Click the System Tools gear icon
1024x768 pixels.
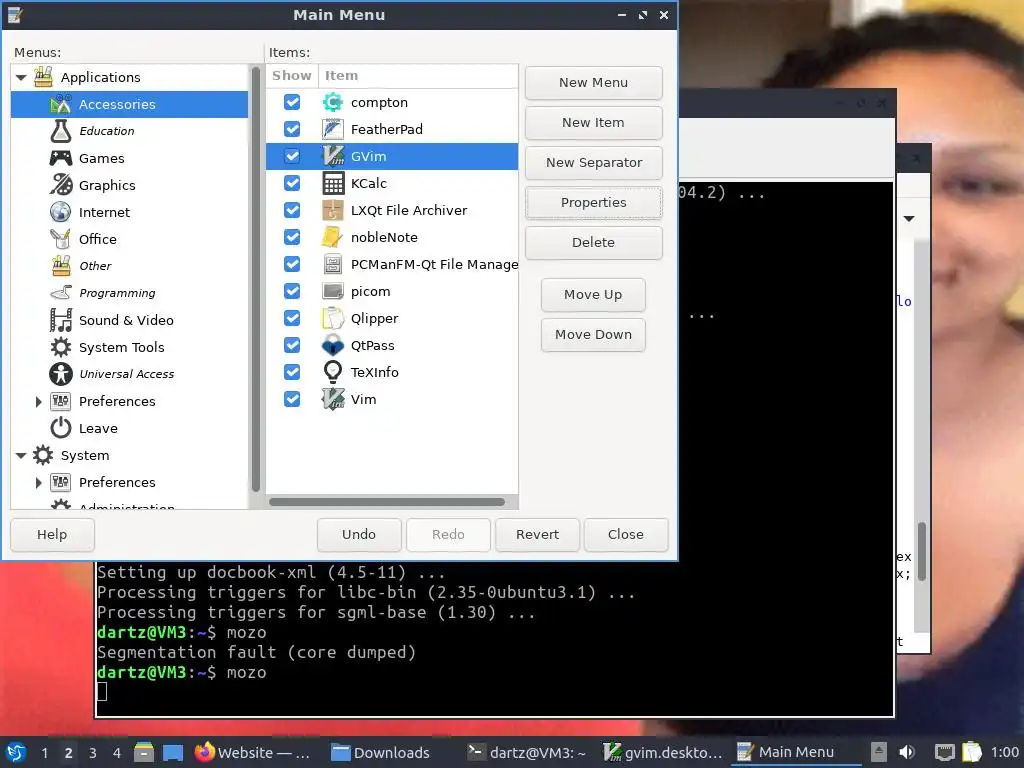tap(61, 347)
